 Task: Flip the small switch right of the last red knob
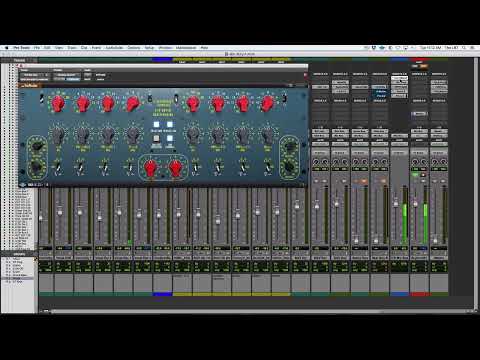(284, 98)
